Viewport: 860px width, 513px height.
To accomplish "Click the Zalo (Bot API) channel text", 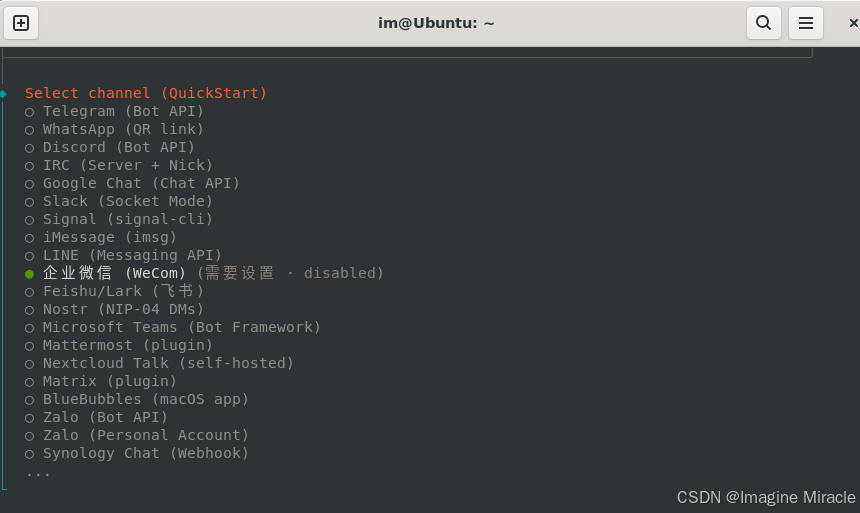I will click(105, 418).
